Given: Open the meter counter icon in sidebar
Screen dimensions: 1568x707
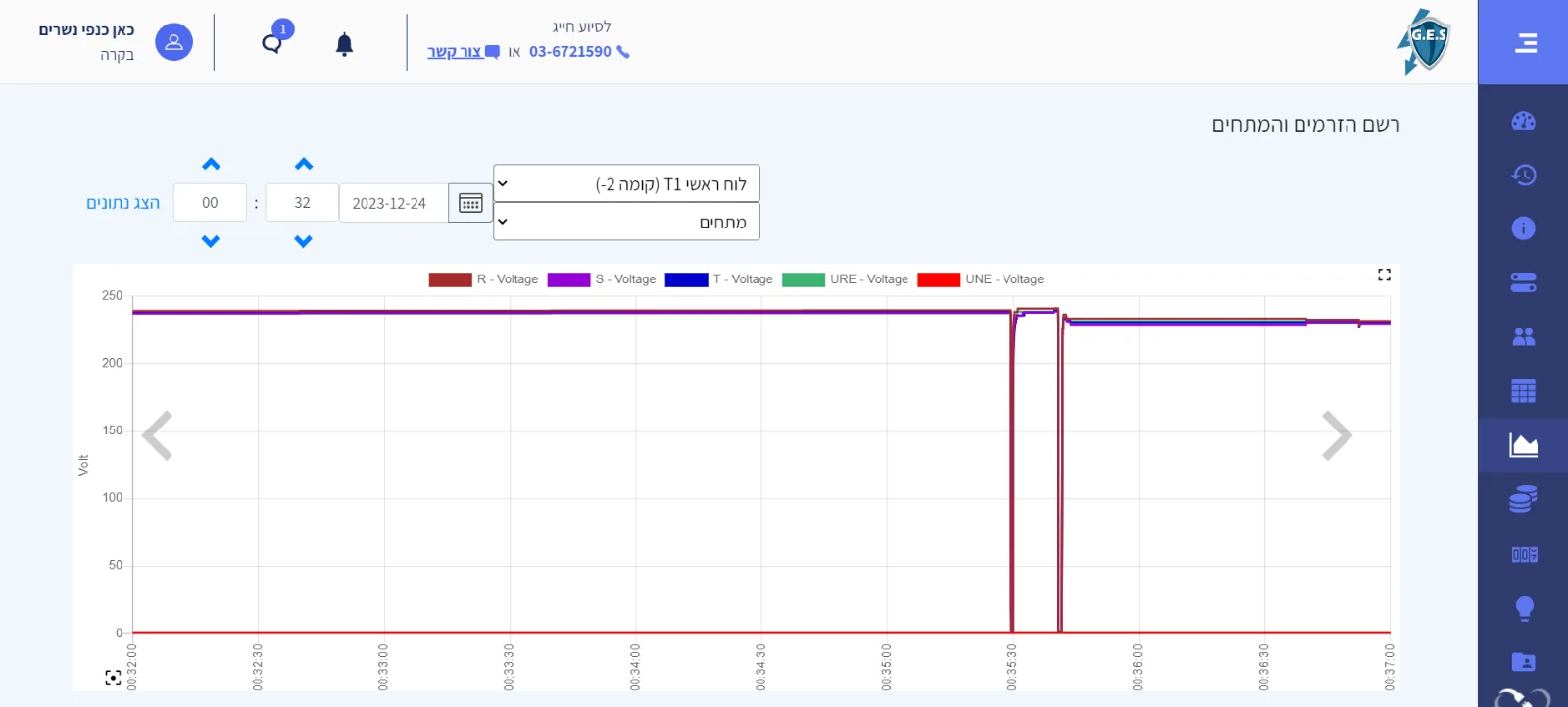Looking at the screenshot, I should click(x=1524, y=555).
